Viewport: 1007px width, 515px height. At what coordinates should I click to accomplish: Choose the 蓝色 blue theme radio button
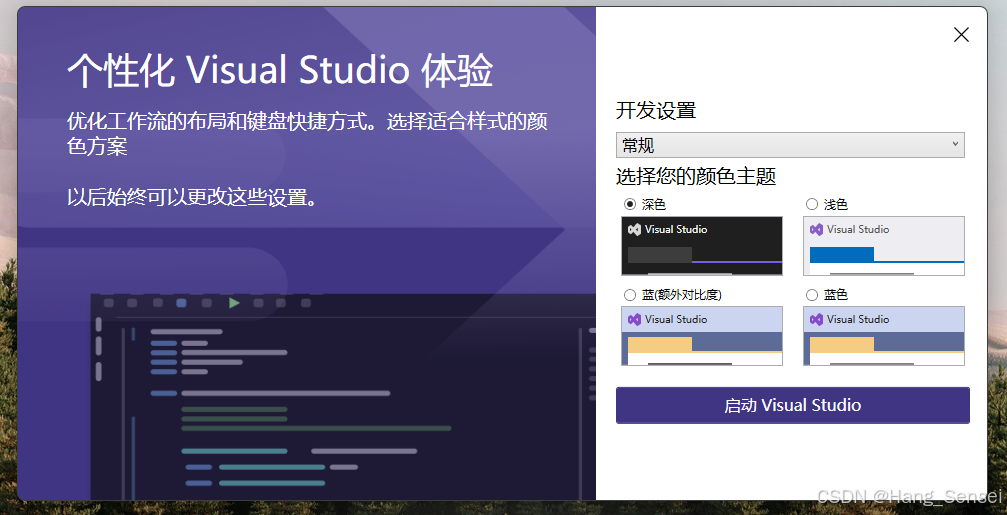(x=812, y=295)
